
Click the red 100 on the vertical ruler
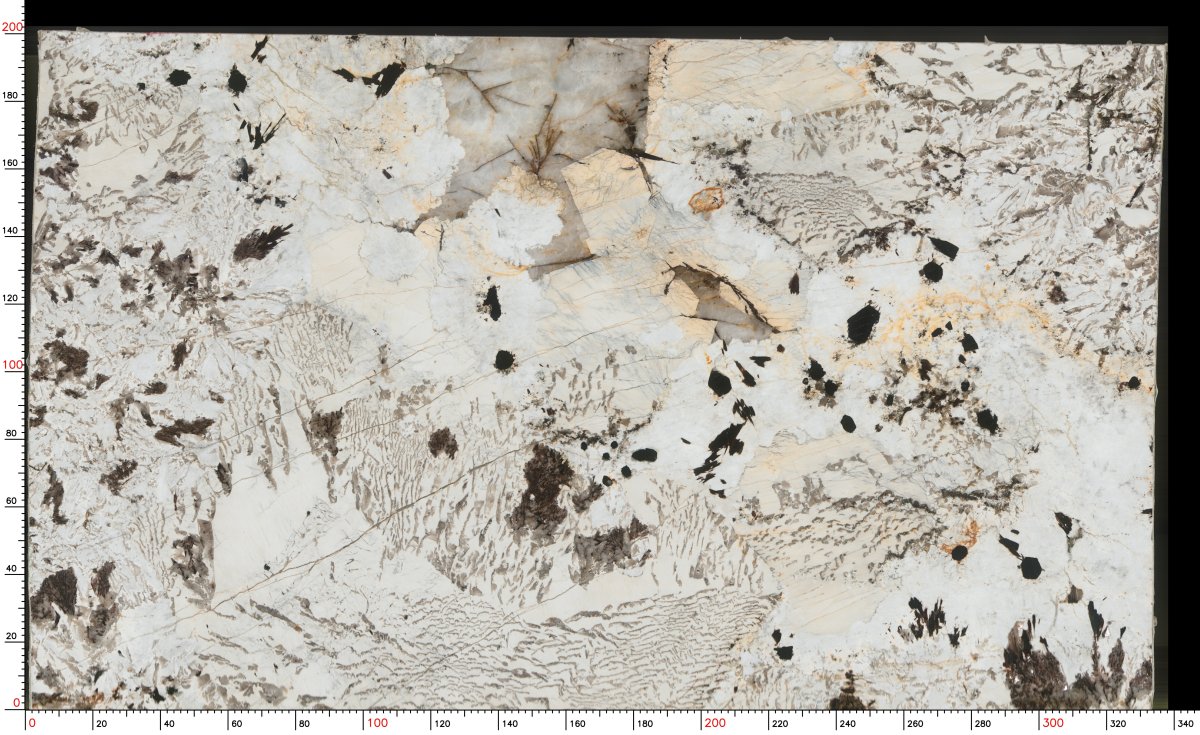[x=13, y=365]
